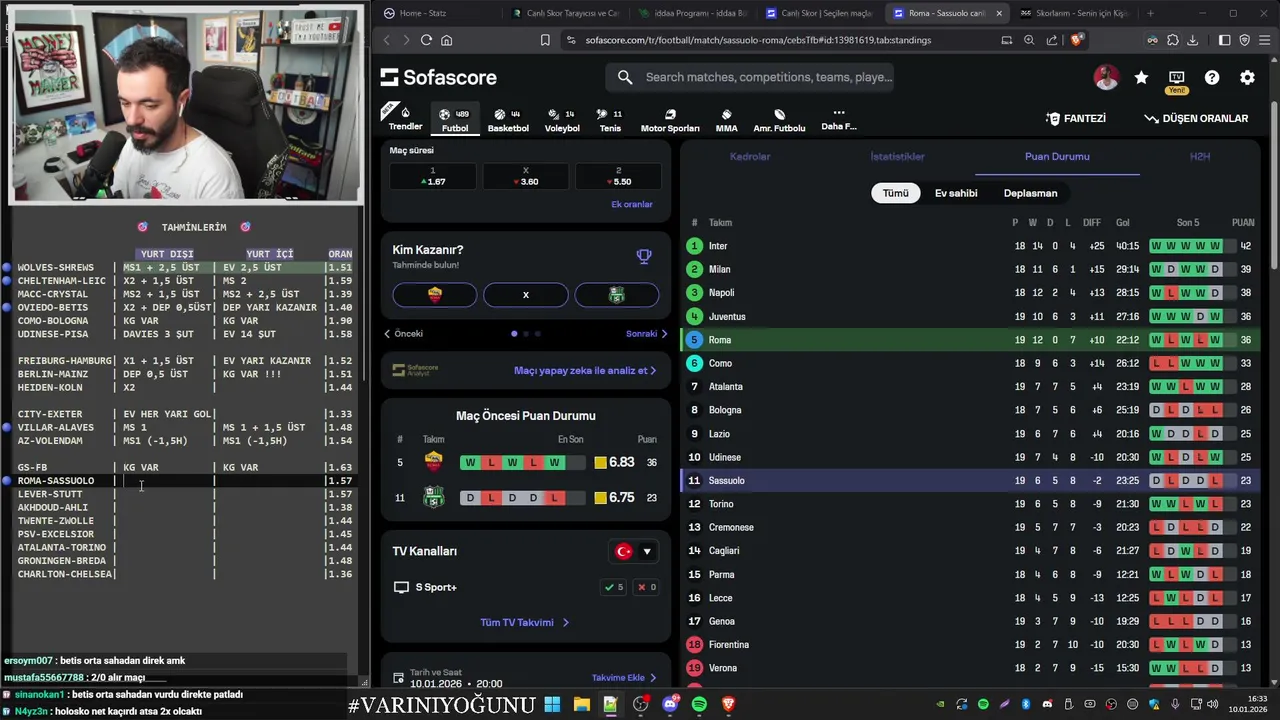
Task: Click the Search matches input field
Action: pyautogui.click(x=750, y=77)
